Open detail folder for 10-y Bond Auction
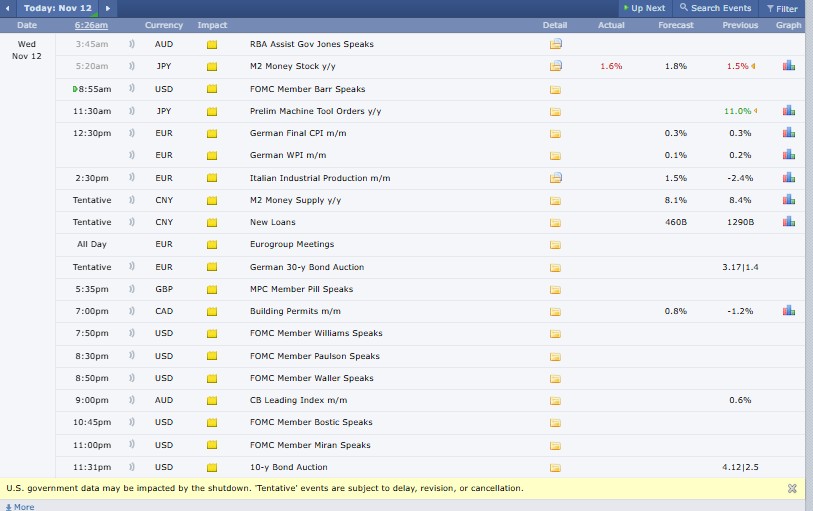 tap(555, 467)
